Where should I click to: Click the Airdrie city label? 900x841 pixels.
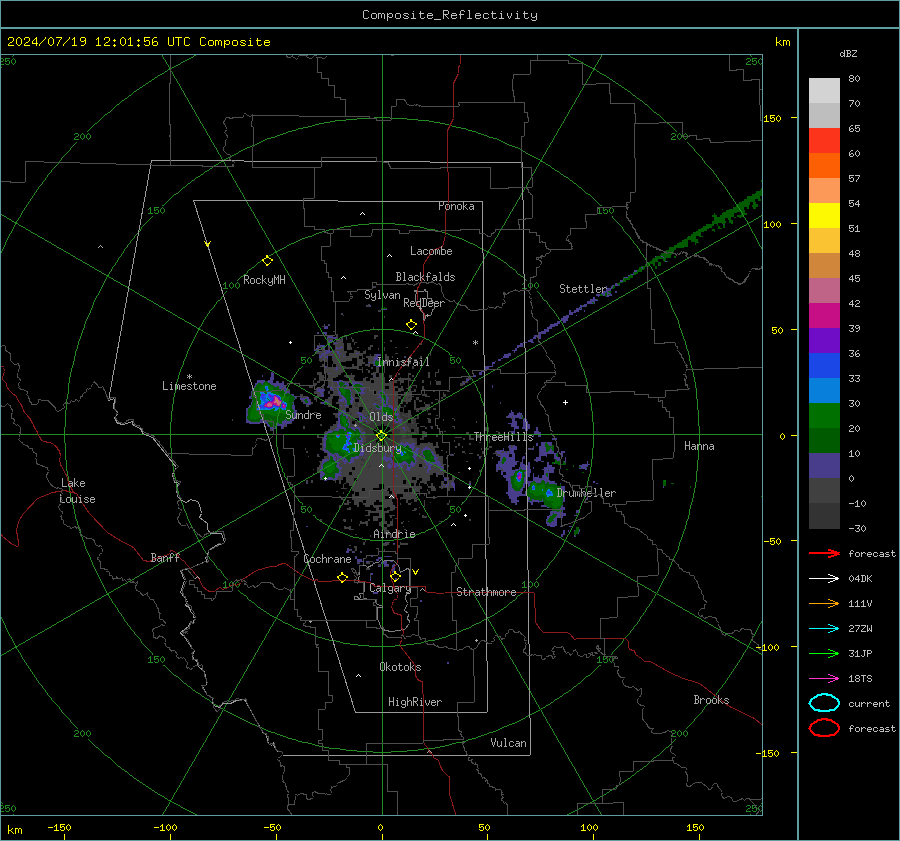(x=394, y=534)
